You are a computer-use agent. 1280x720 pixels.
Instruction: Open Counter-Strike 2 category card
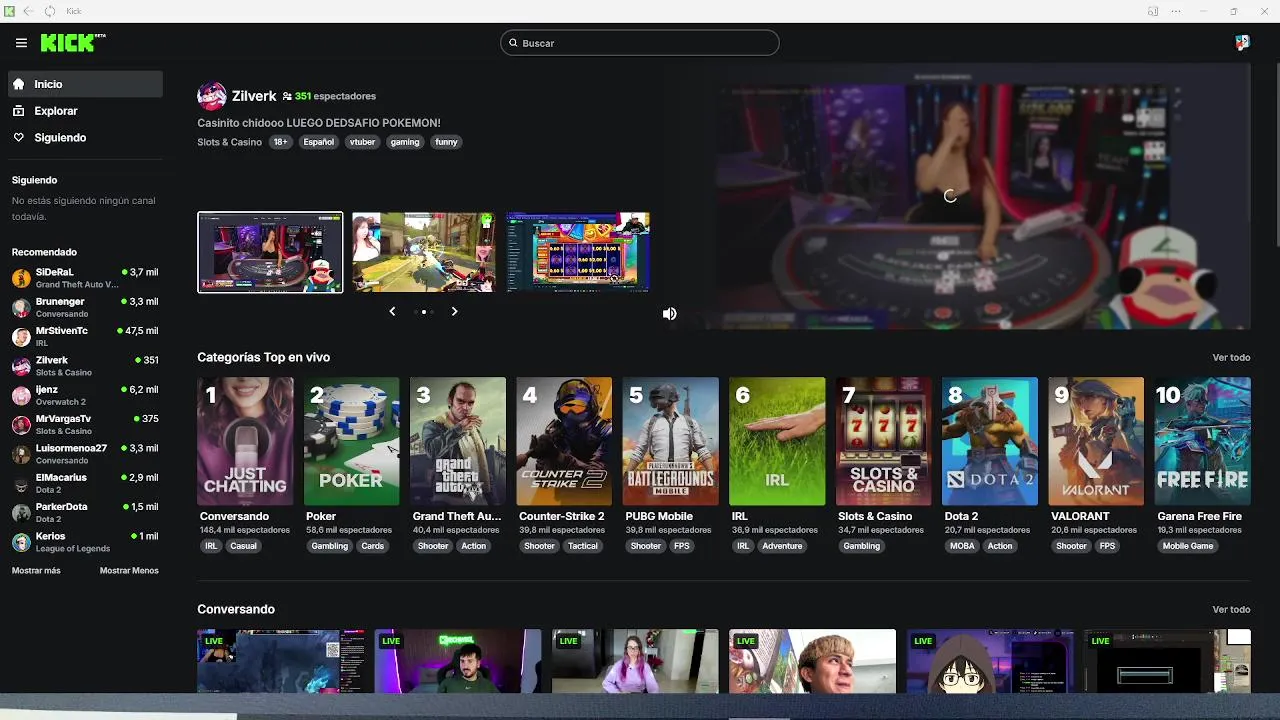click(564, 441)
